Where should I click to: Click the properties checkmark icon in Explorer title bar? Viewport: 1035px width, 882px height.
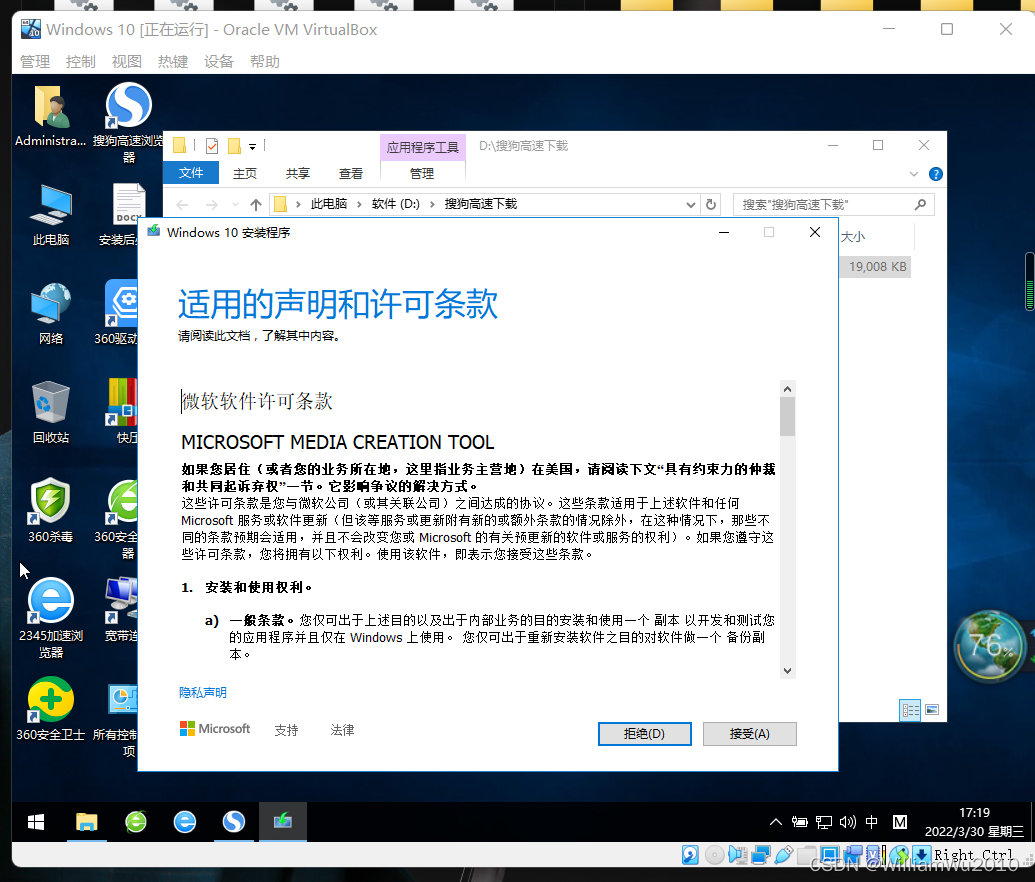tap(212, 146)
